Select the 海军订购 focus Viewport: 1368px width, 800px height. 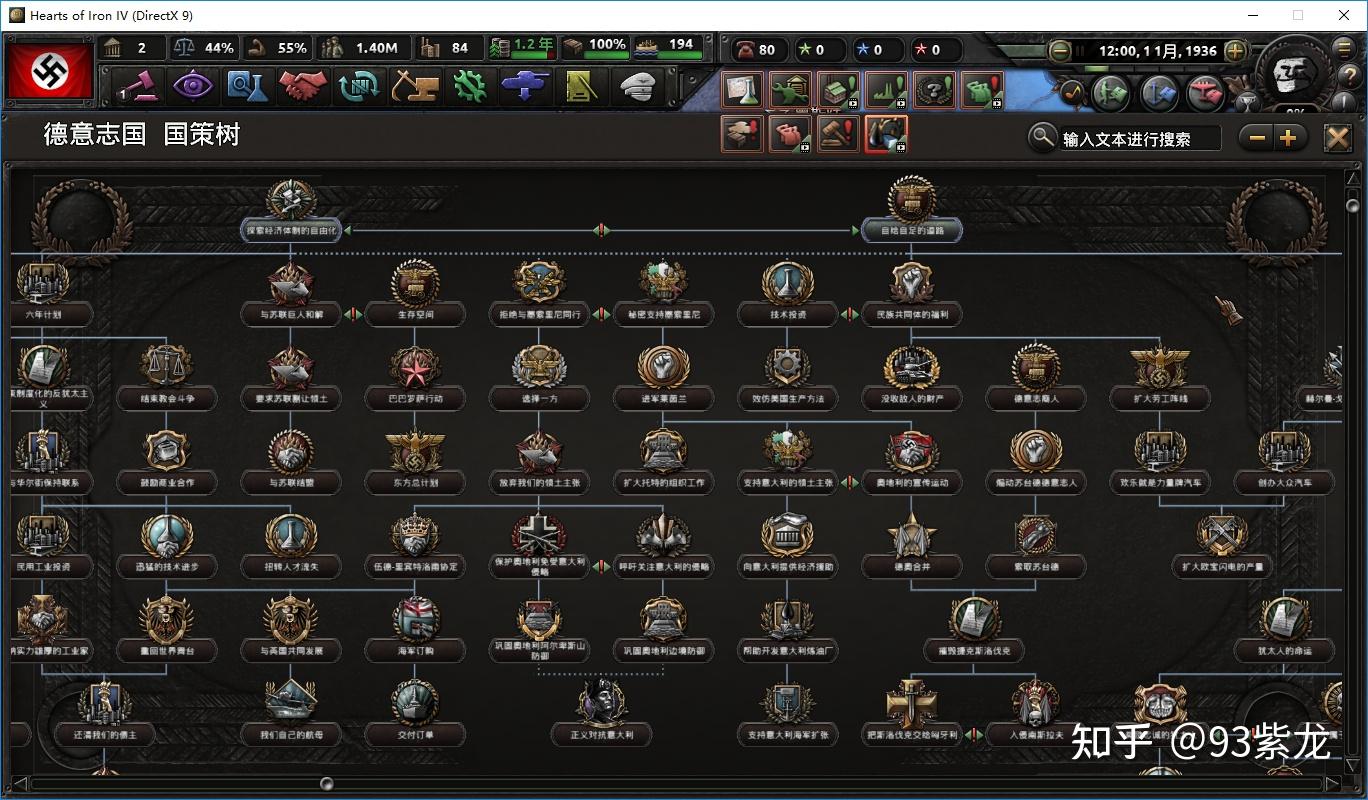click(415, 632)
